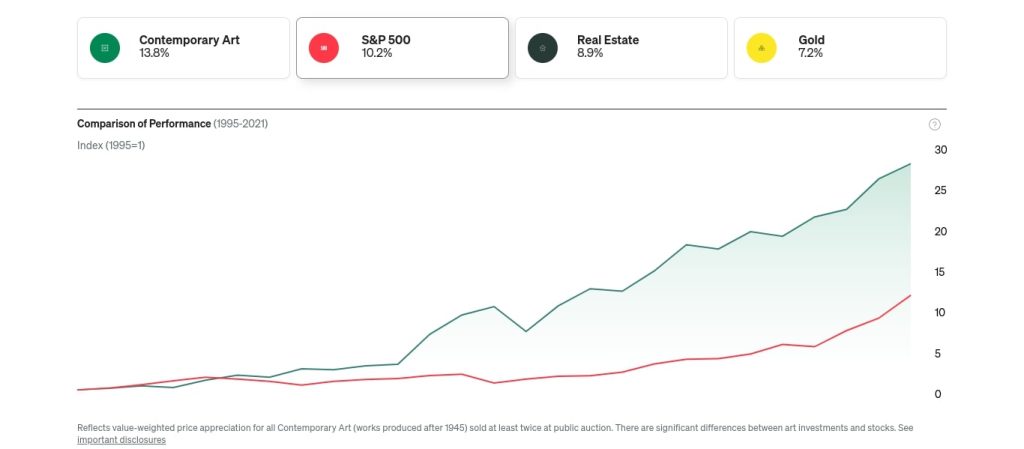Click the 15 value on the axis
This screenshot has height=449, width=1024.
point(940,272)
